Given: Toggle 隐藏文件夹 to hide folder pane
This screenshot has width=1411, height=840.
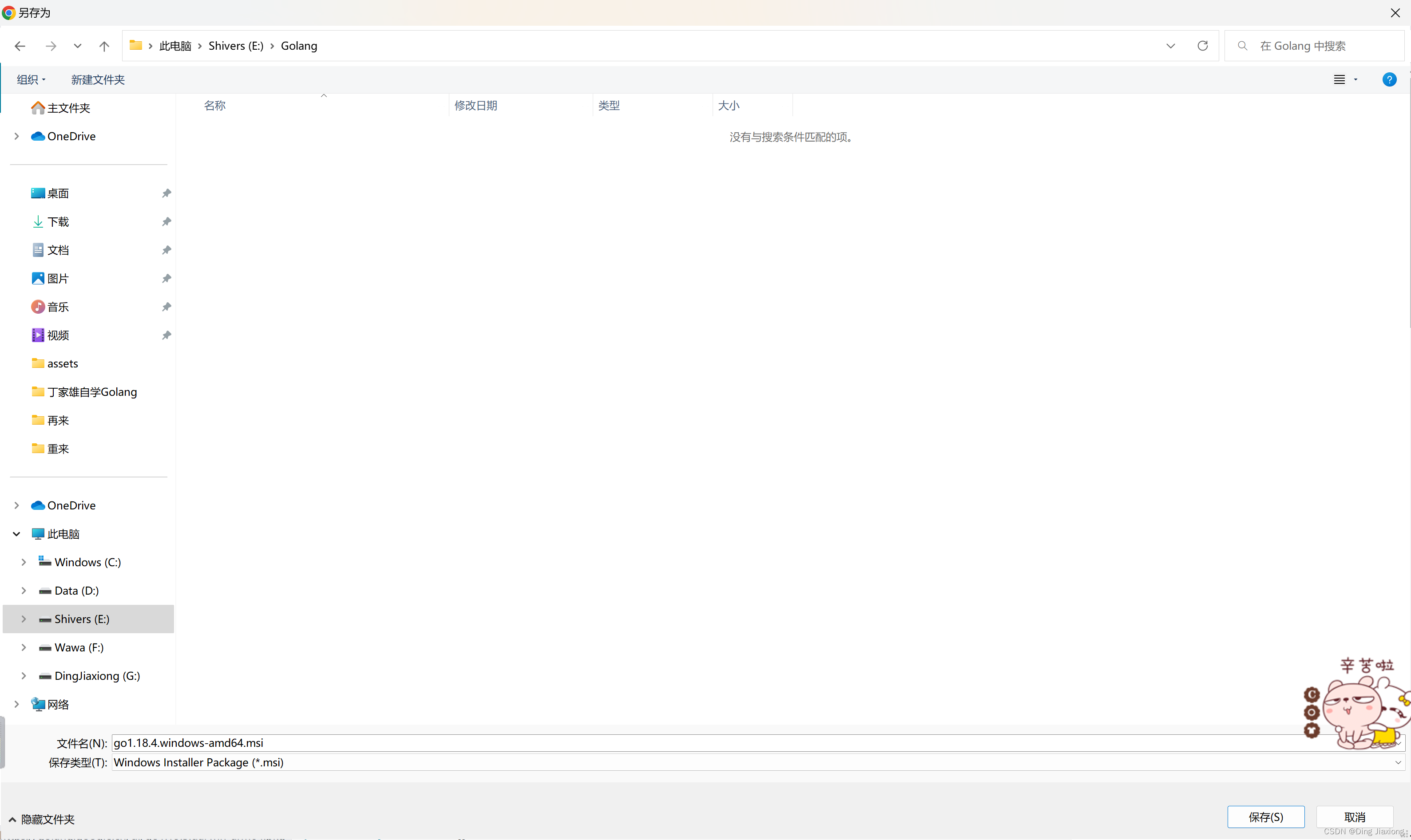Looking at the screenshot, I should click(x=42, y=819).
